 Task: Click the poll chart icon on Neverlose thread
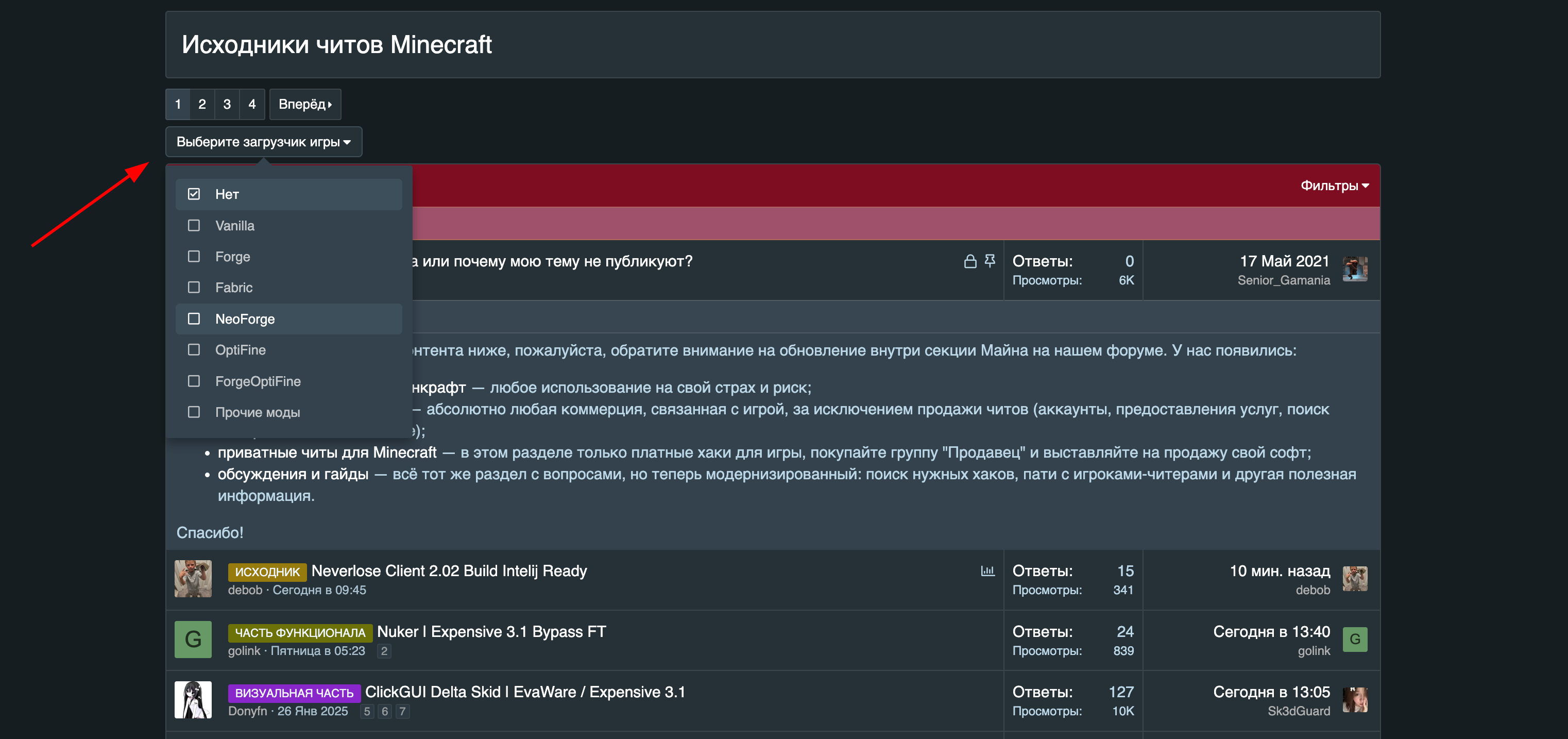[x=987, y=571]
